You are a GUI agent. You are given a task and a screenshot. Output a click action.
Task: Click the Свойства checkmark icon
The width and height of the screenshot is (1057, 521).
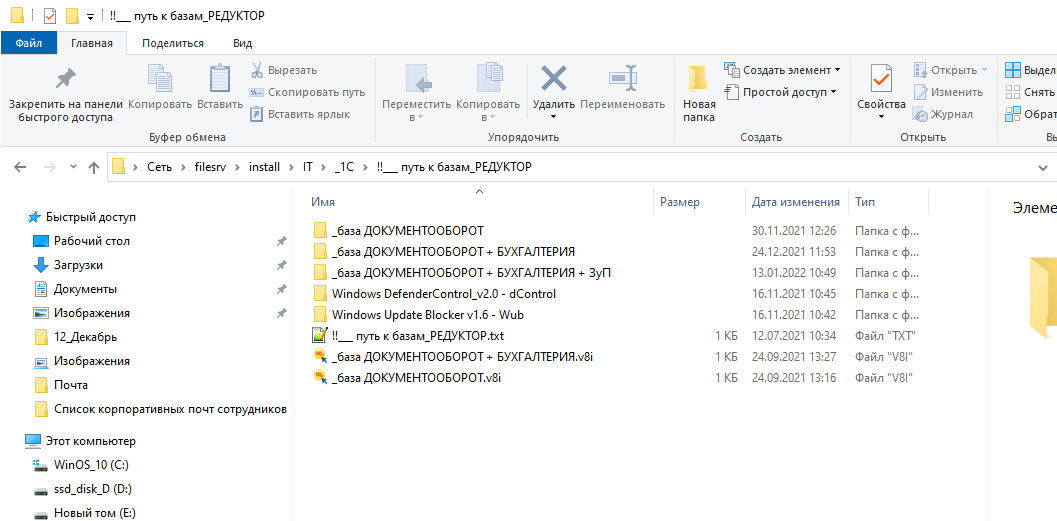tap(881, 79)
